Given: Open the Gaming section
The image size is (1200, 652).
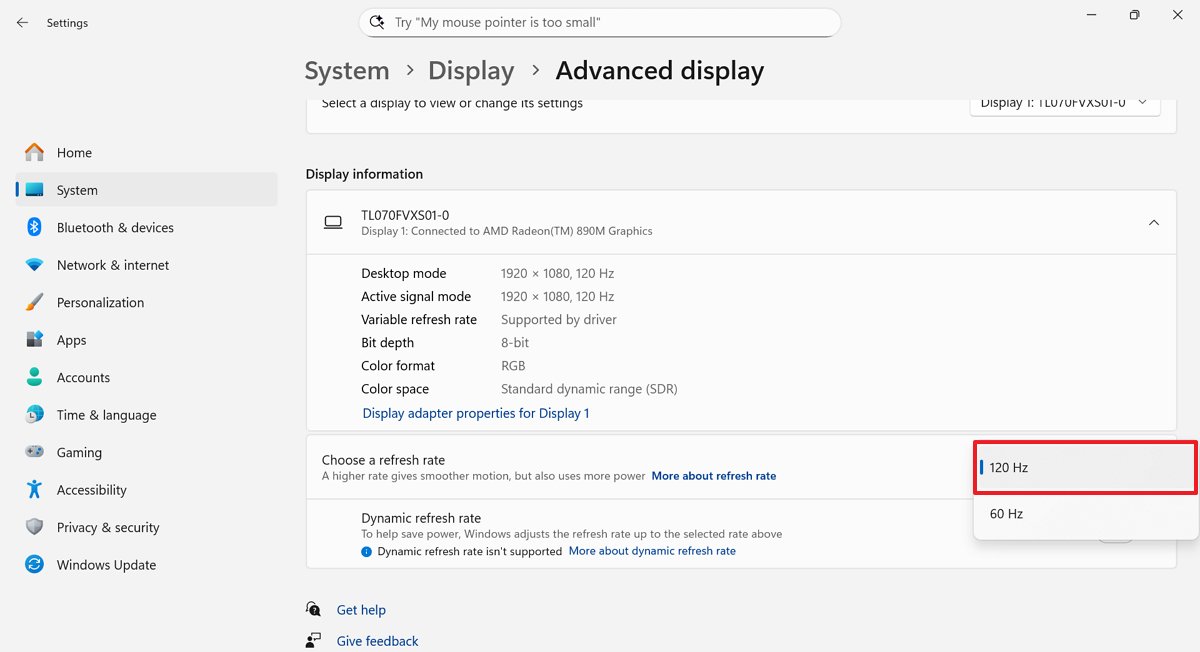Looking at the screenshot, I should coord(77,452).
